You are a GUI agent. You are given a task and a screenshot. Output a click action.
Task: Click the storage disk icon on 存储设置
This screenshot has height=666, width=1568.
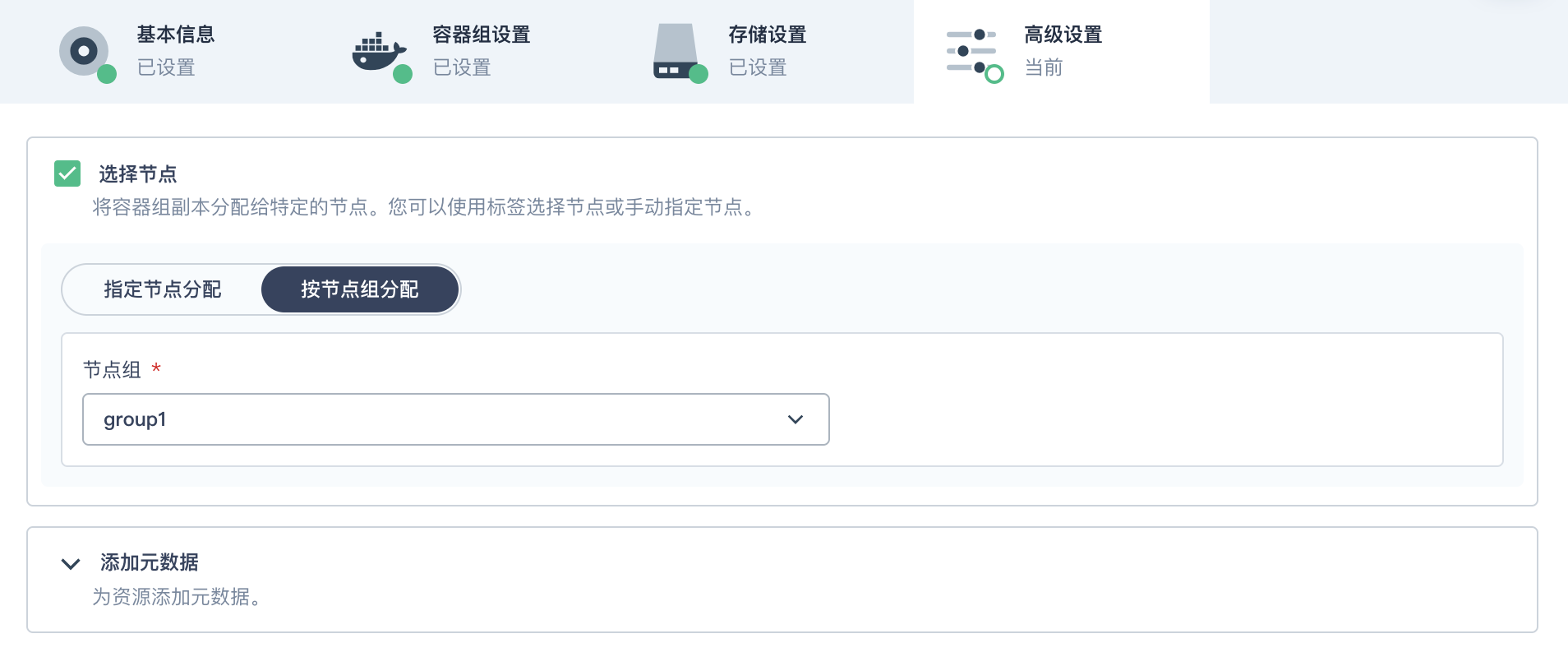pyautogui.click(x=676, y=49)
